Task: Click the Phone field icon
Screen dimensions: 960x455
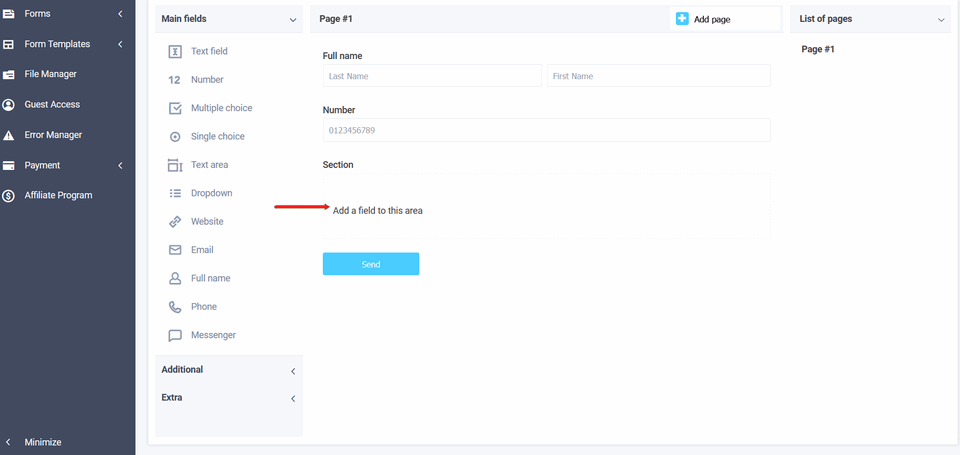Action: 175,307
